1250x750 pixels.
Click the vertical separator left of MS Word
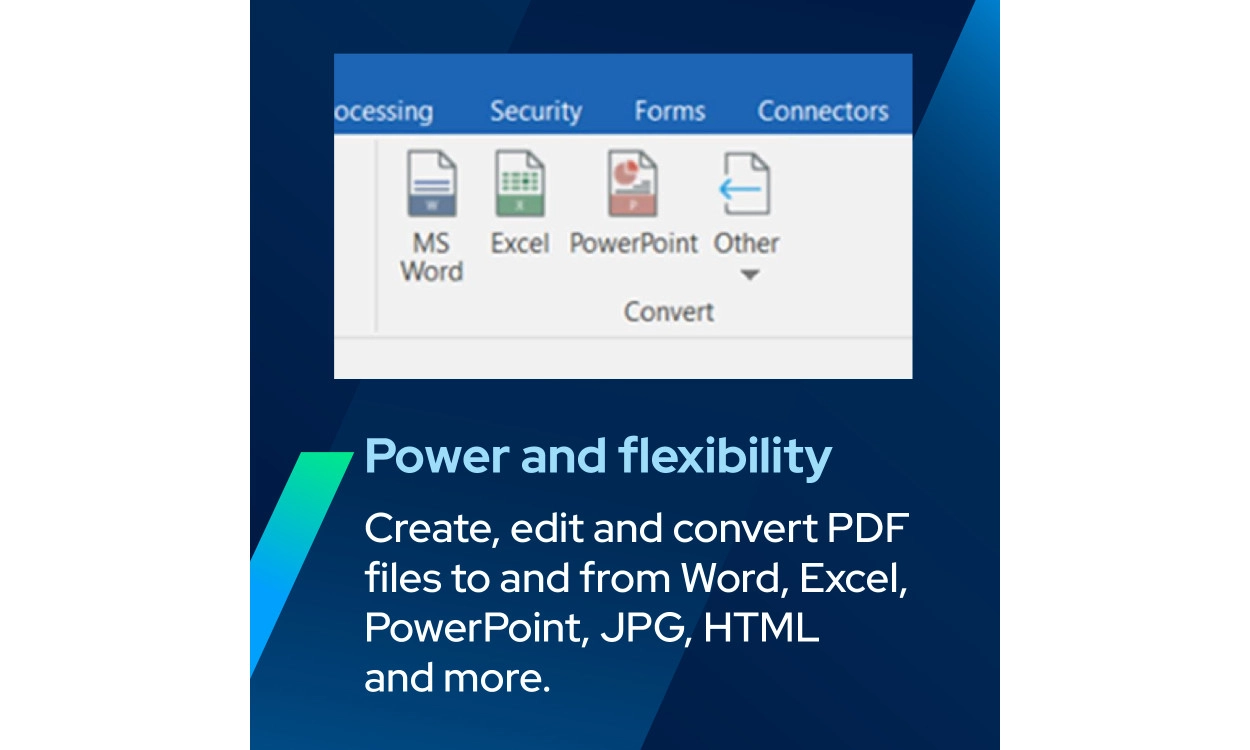[x=377, y=235]
